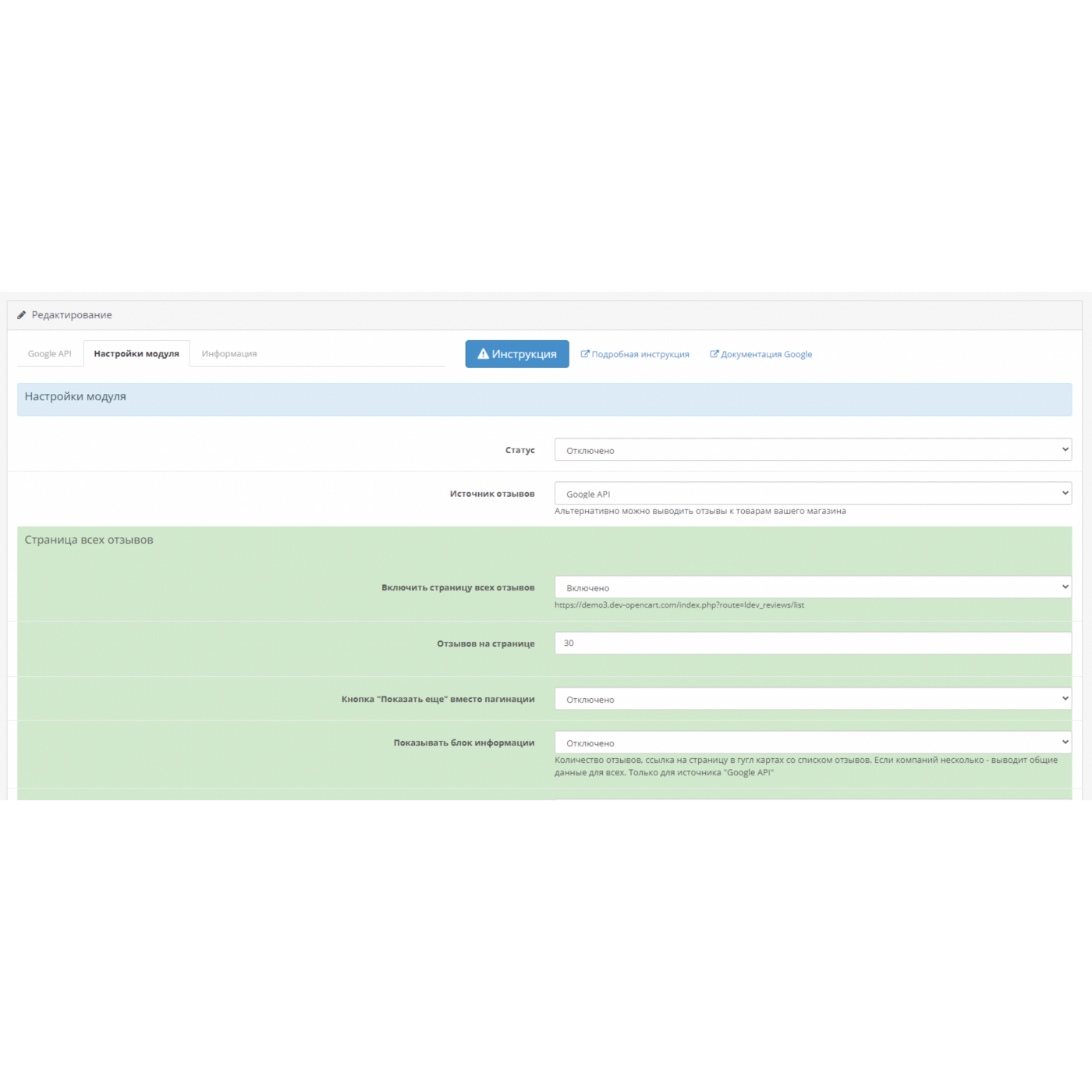Open Показывать блок информации dropdown
The height and width of the screenshot is (1092, 1092).
tap(812, 743)
